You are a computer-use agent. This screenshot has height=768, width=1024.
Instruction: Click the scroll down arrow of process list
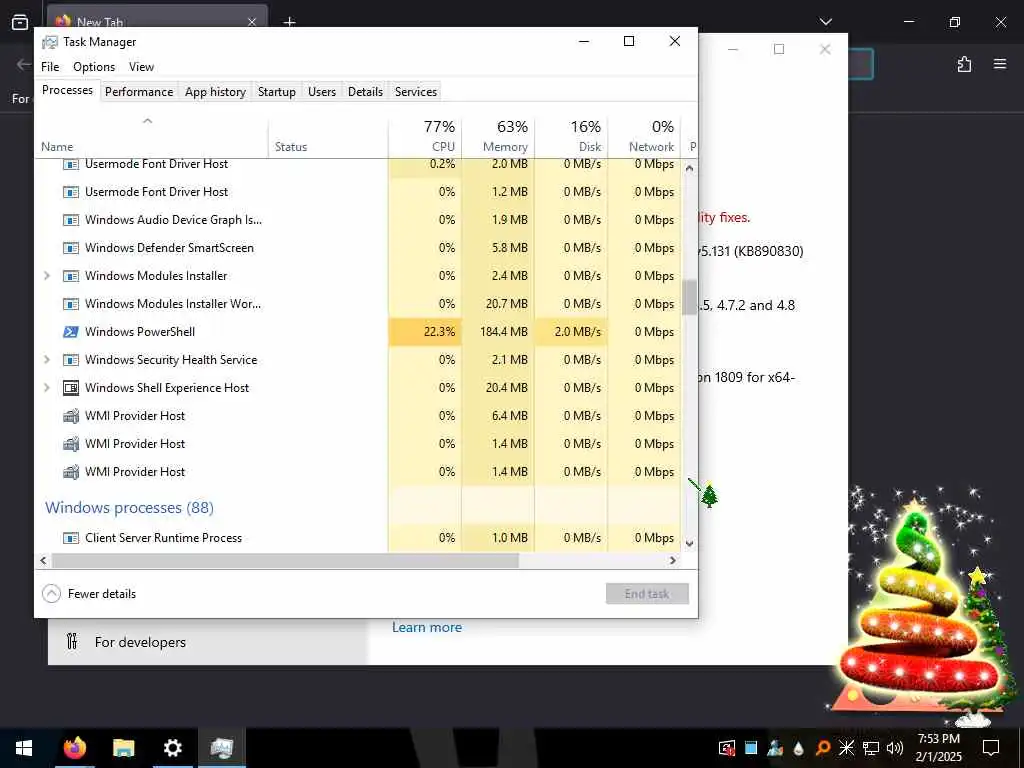[x=690, y=543]
